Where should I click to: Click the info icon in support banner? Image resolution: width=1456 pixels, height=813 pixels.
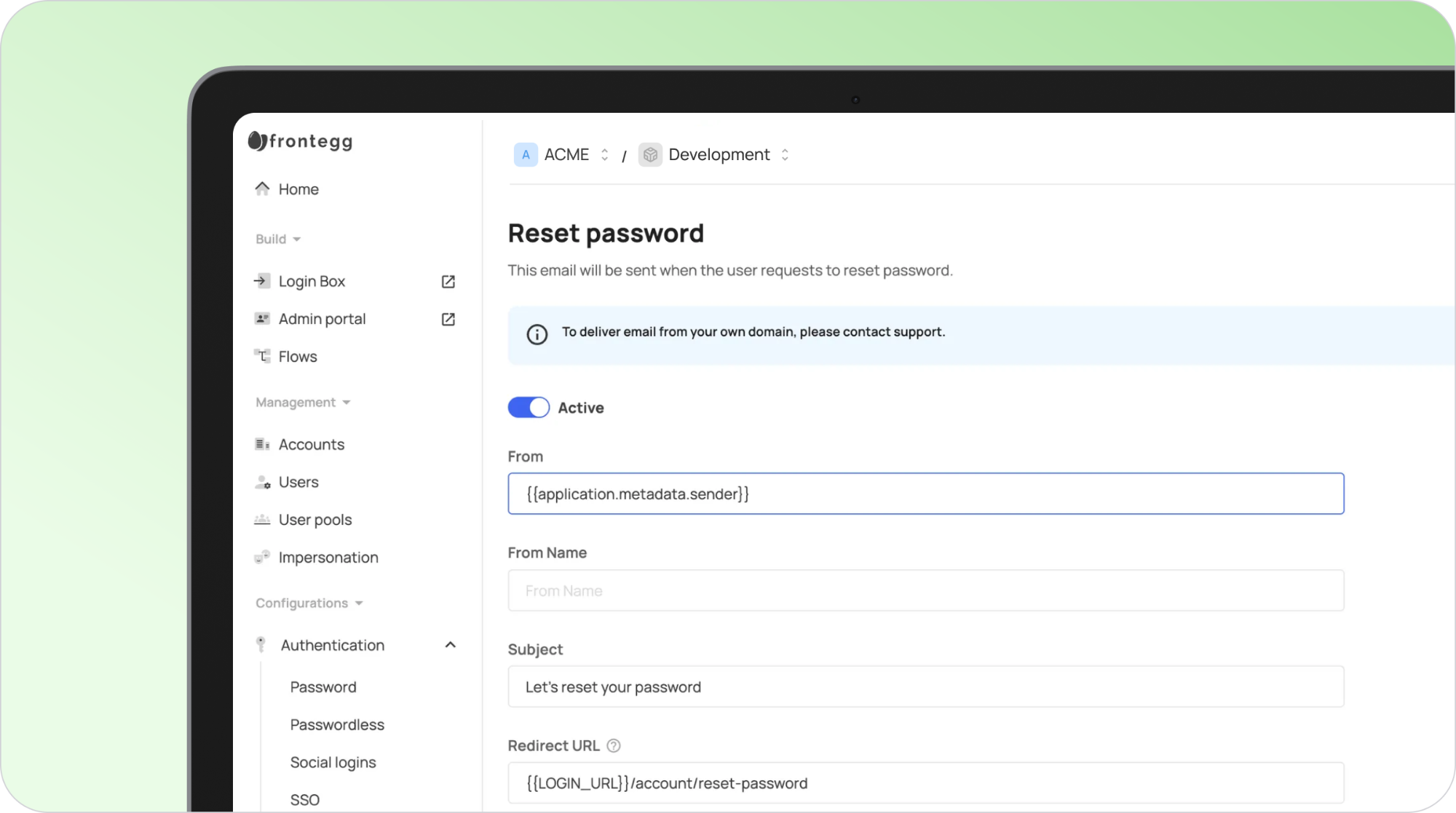537,334
